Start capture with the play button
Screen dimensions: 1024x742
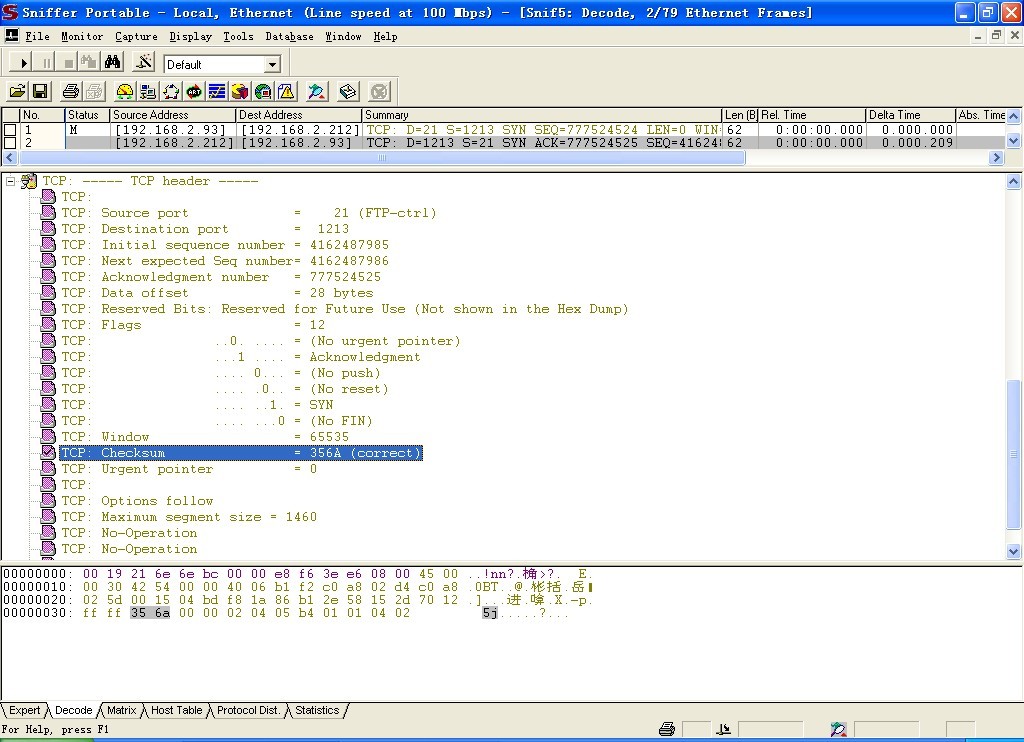coord(22,63)
